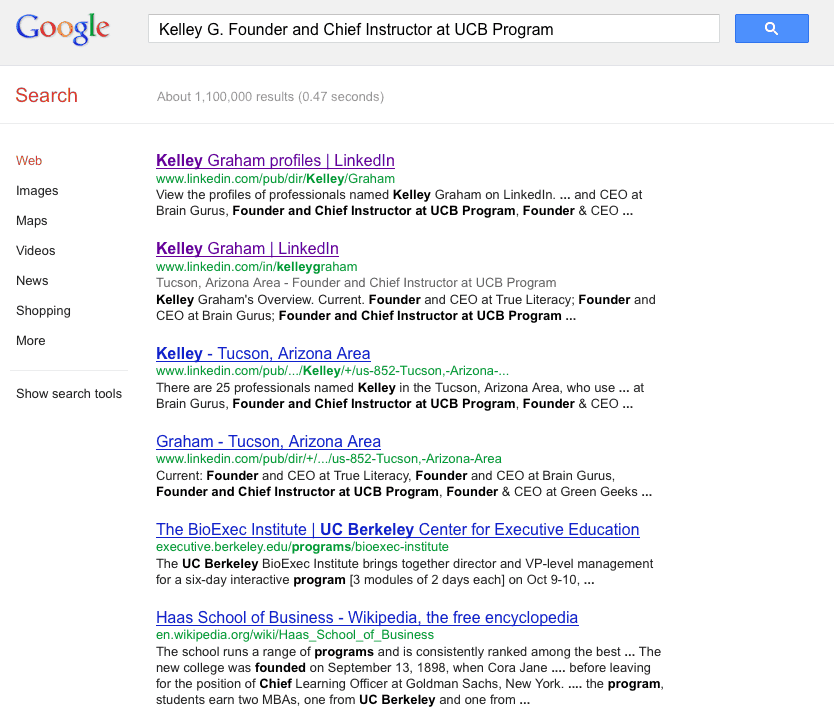Open the BioExec Institute UC Berkeley link
The width and height of the screenshot is (834, 721).
[397, 529]
